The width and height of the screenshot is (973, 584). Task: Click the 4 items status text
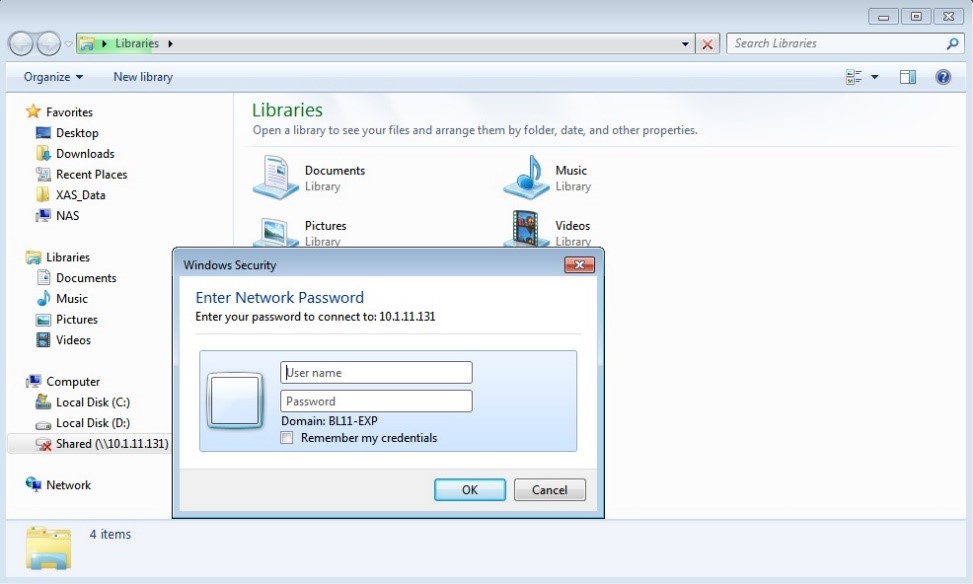tap(110, 534)
